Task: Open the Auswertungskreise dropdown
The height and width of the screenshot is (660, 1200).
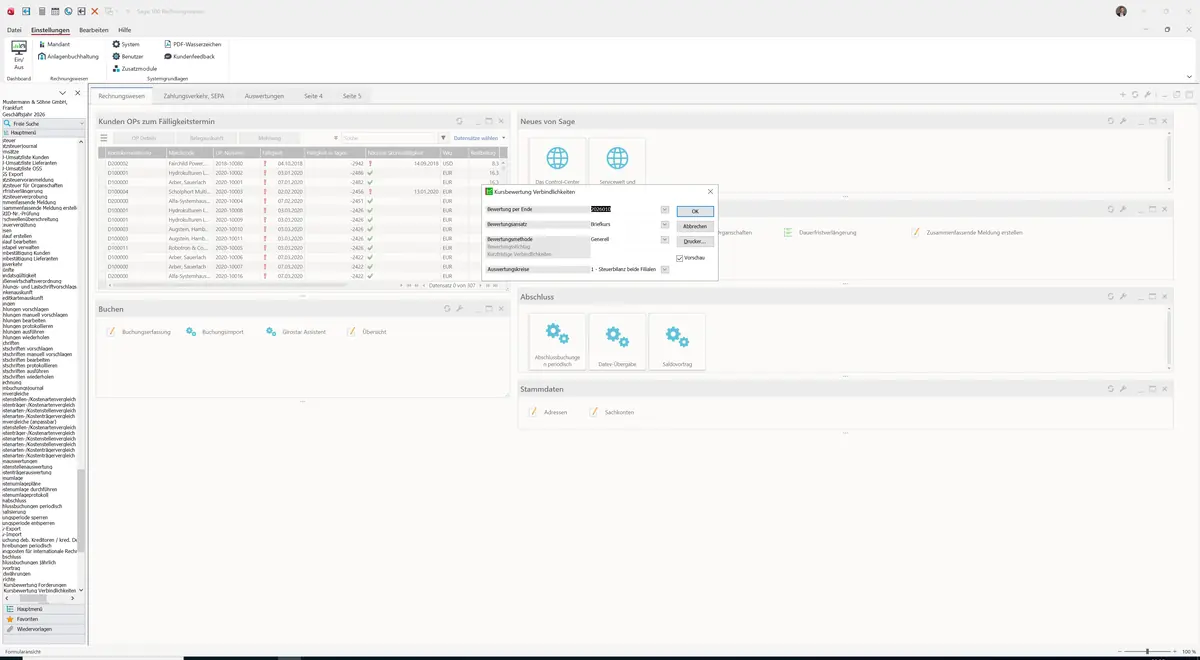Action: [665, 270]
